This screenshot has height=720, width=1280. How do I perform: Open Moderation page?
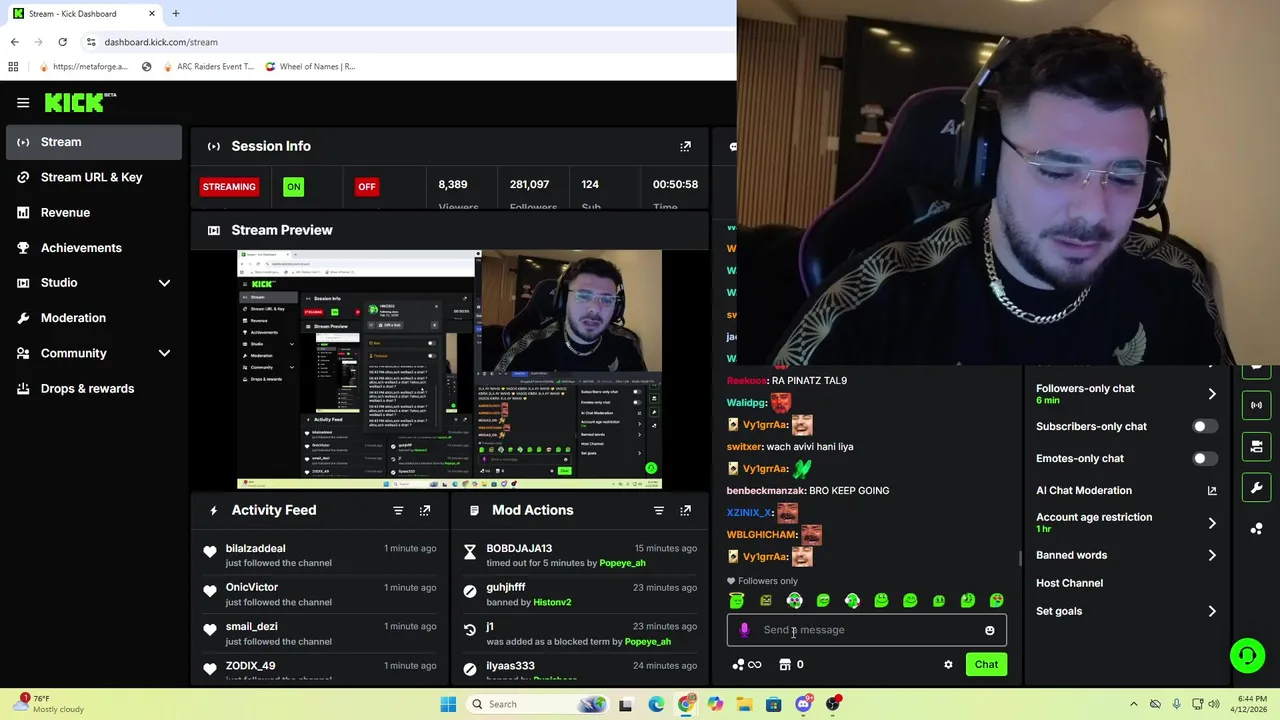tap(94, 318)
